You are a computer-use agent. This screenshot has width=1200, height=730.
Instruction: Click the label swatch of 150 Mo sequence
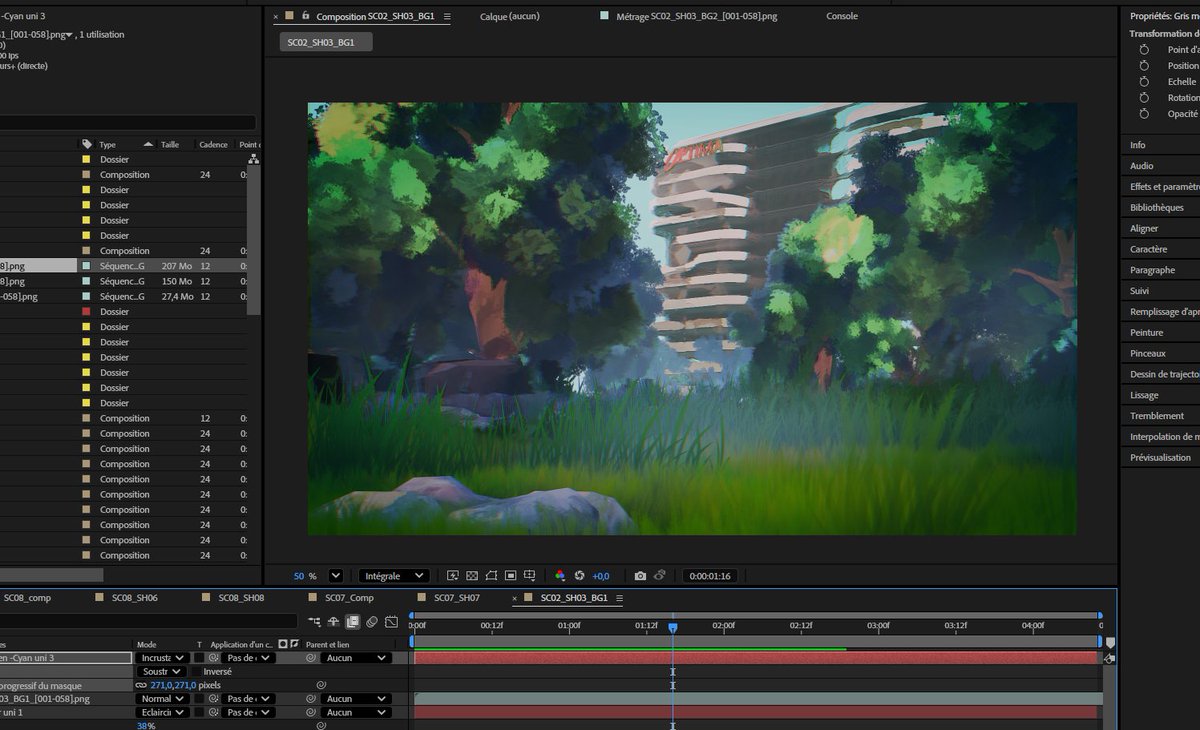86,281
